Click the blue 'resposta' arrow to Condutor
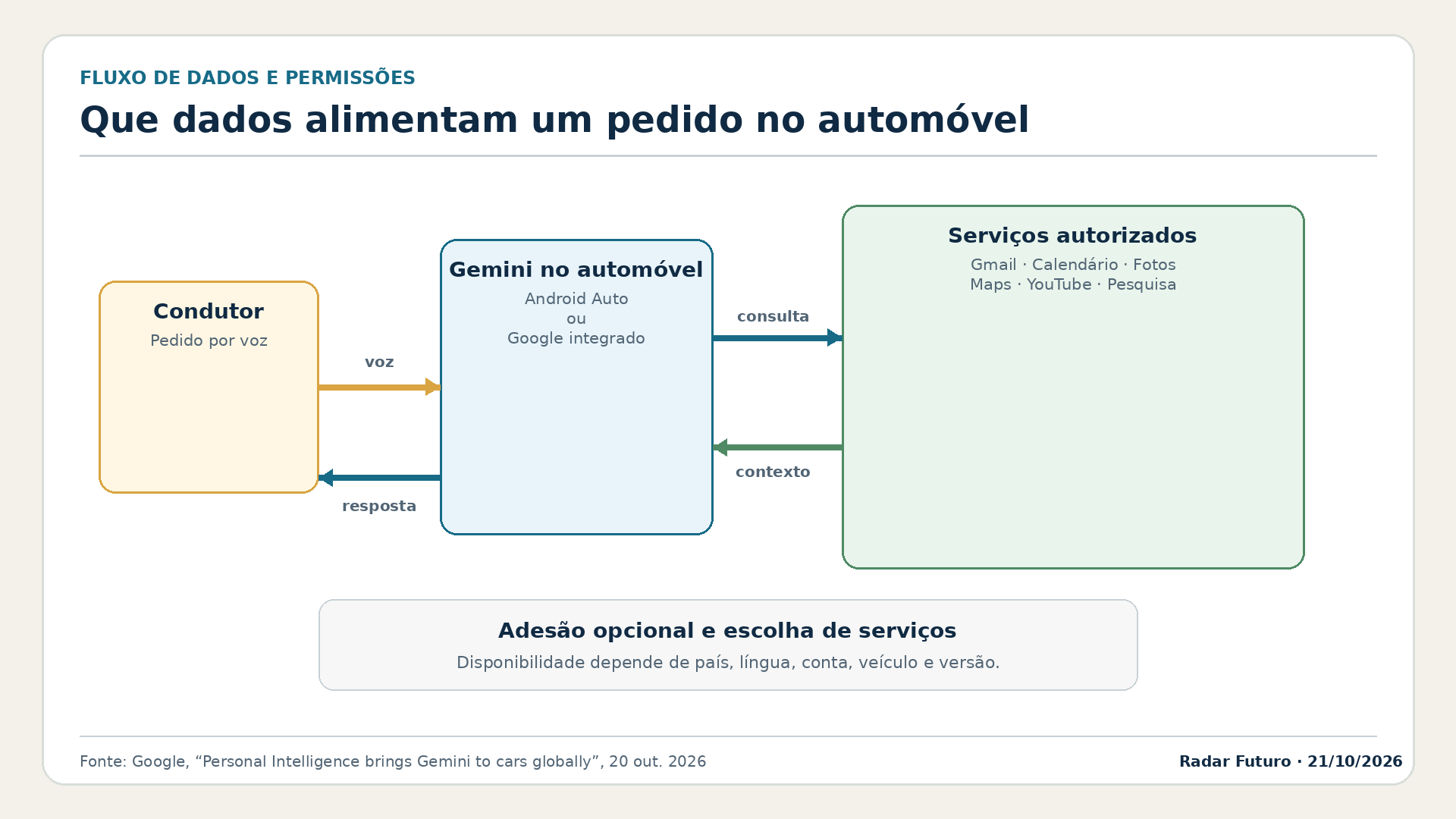This screenshot has width=1456, height=819. [x=379, y=478]
